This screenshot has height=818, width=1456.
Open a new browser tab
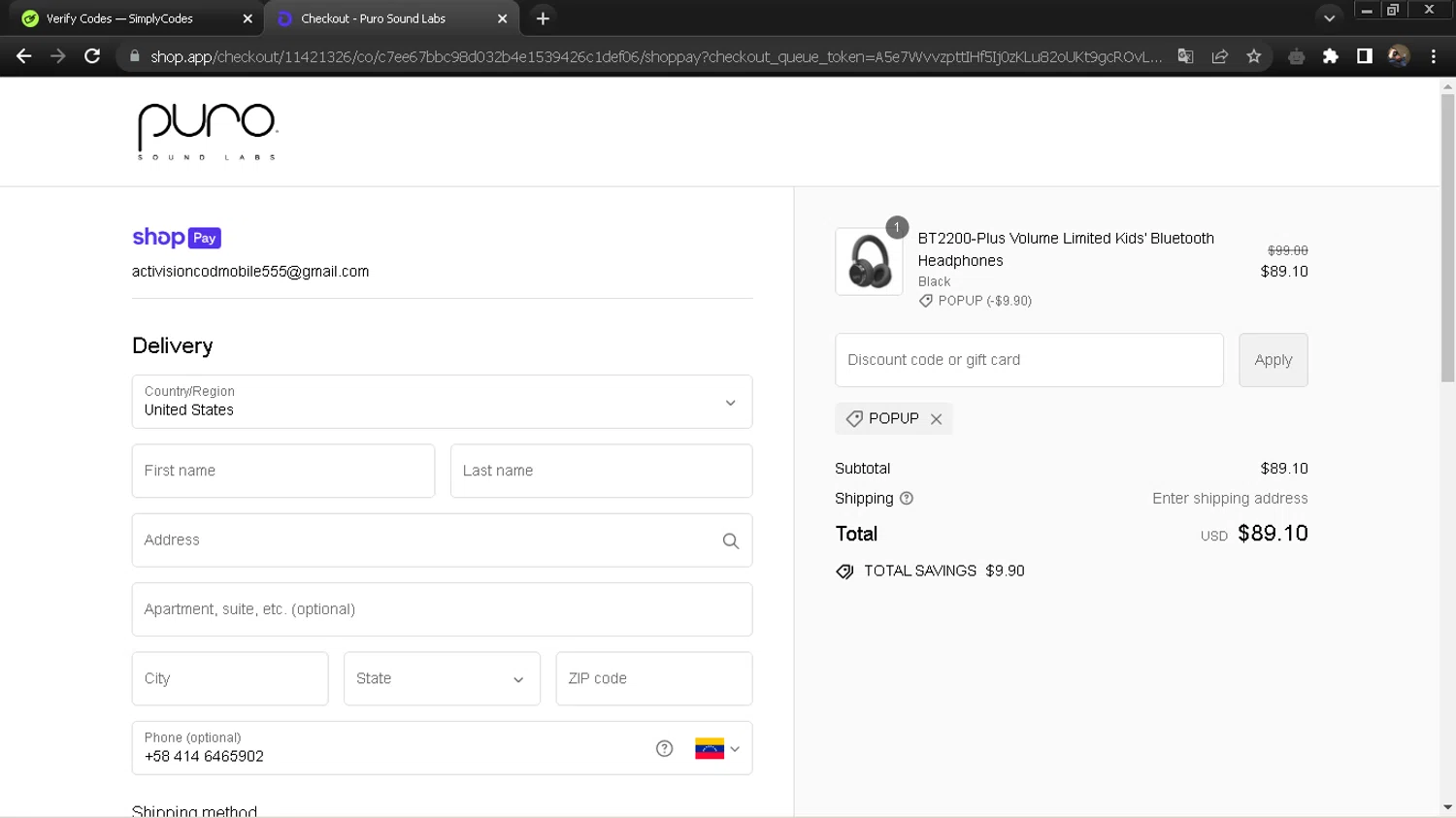[543, 18]
